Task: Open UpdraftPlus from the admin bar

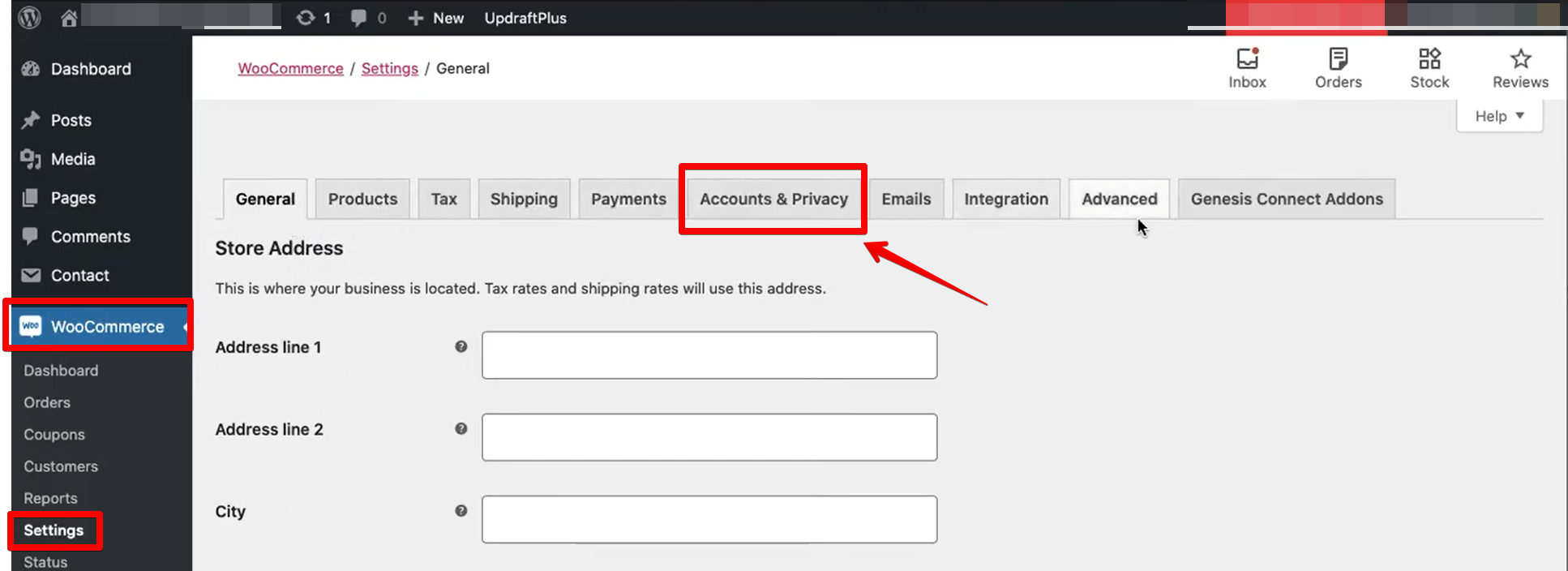Action: pyautogui.click(x=525, y=18)
